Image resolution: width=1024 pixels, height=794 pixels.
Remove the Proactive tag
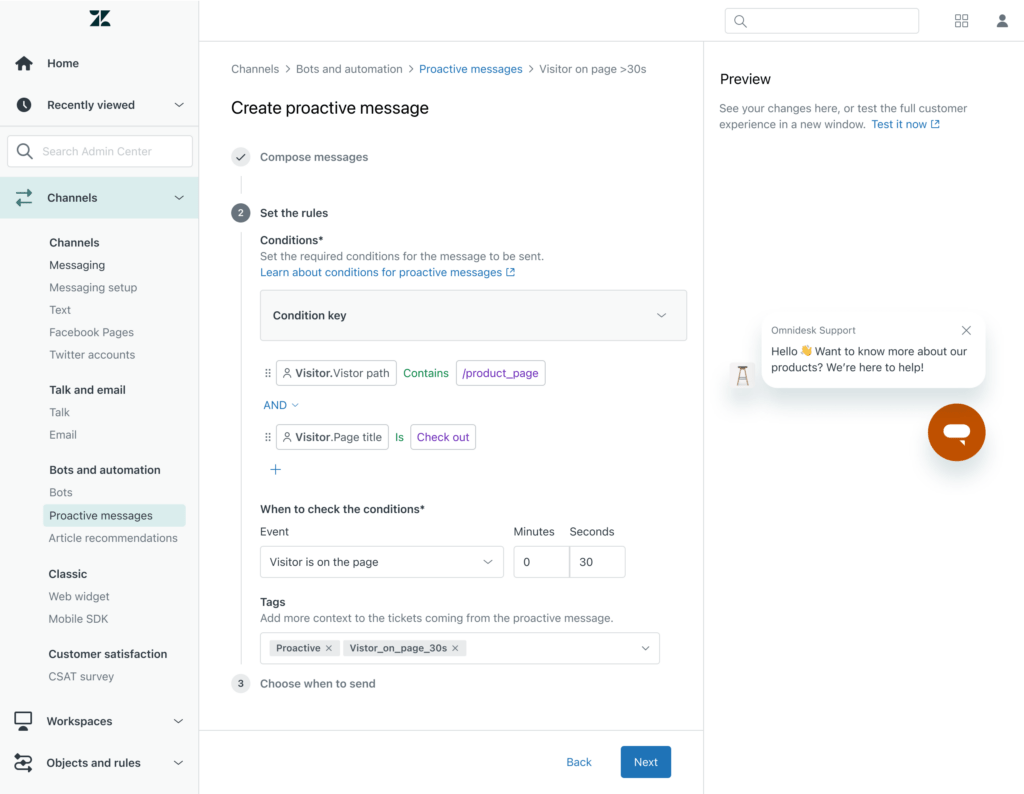click(x=329, y=648)
